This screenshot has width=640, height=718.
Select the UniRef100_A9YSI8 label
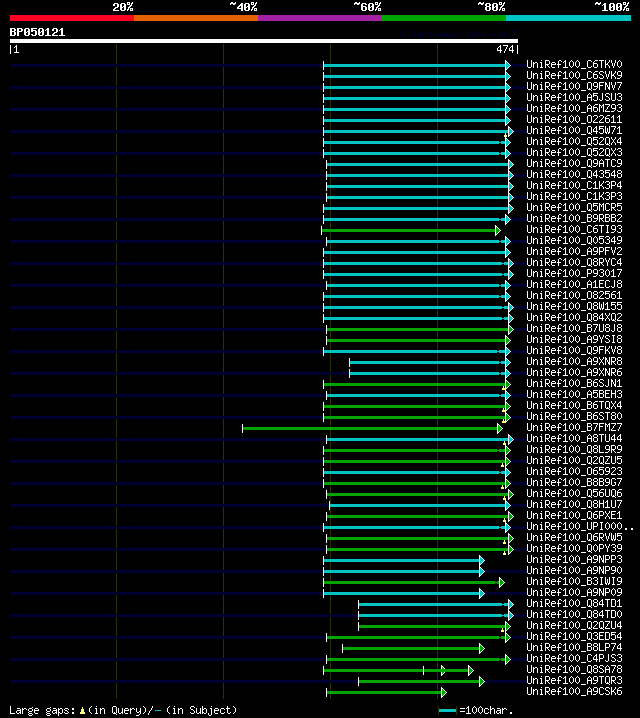(574, 339)
